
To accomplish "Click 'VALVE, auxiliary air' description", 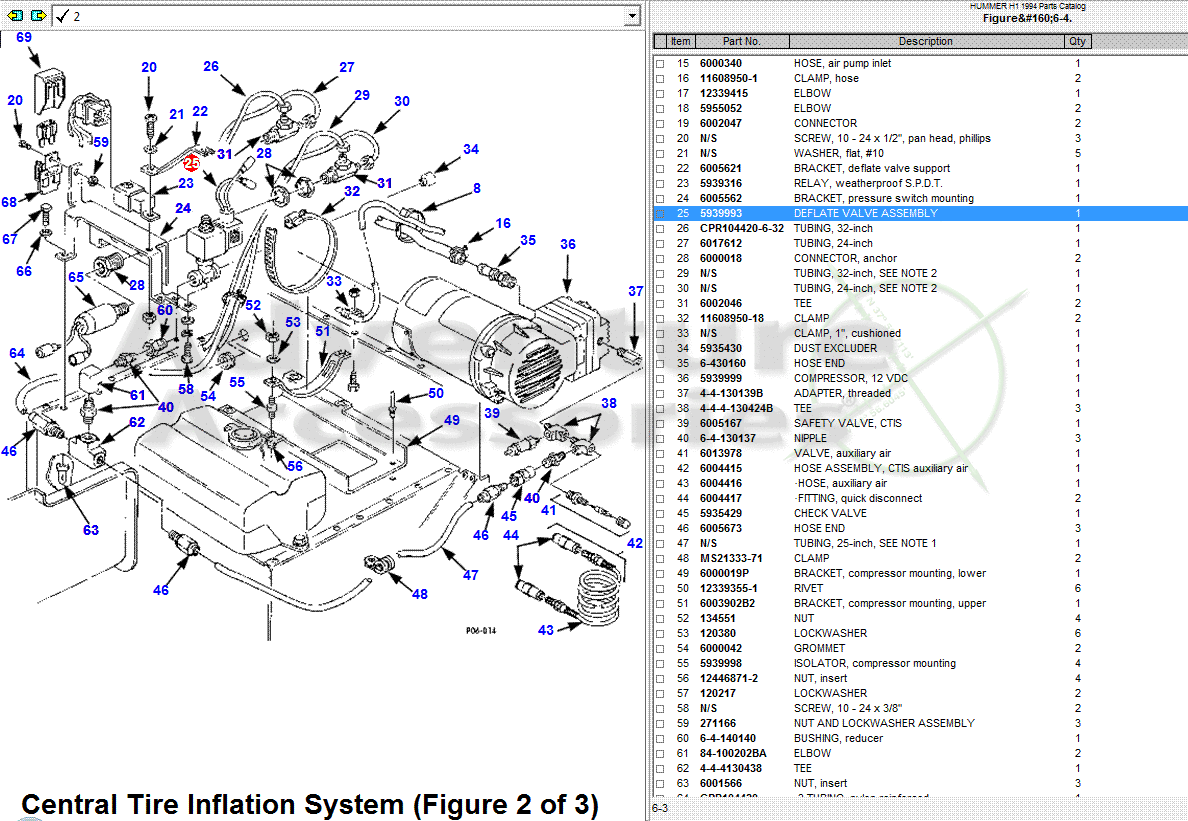I will coord(842,454).
